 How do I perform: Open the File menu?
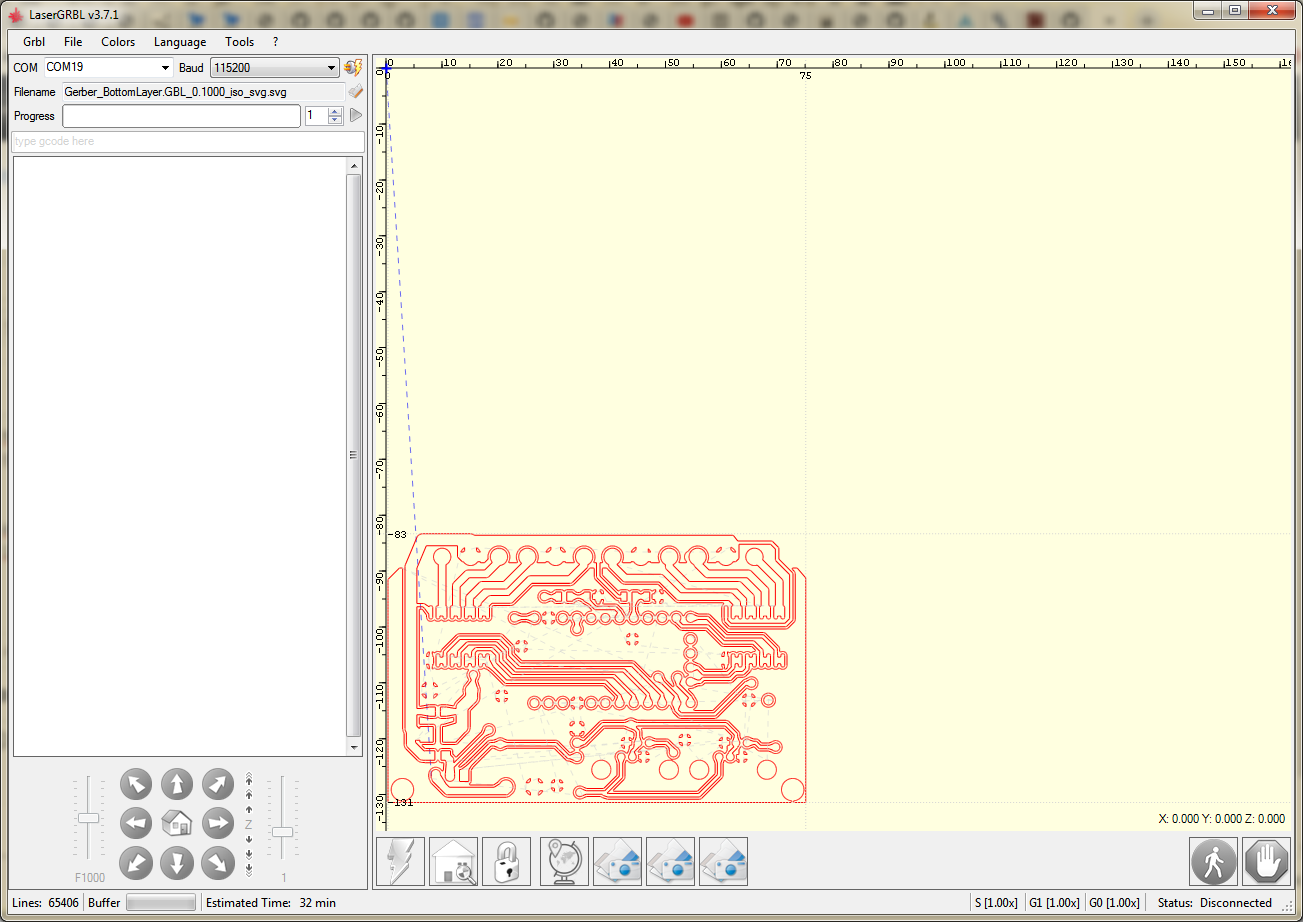pyautogui.click(x=73, y=42)
